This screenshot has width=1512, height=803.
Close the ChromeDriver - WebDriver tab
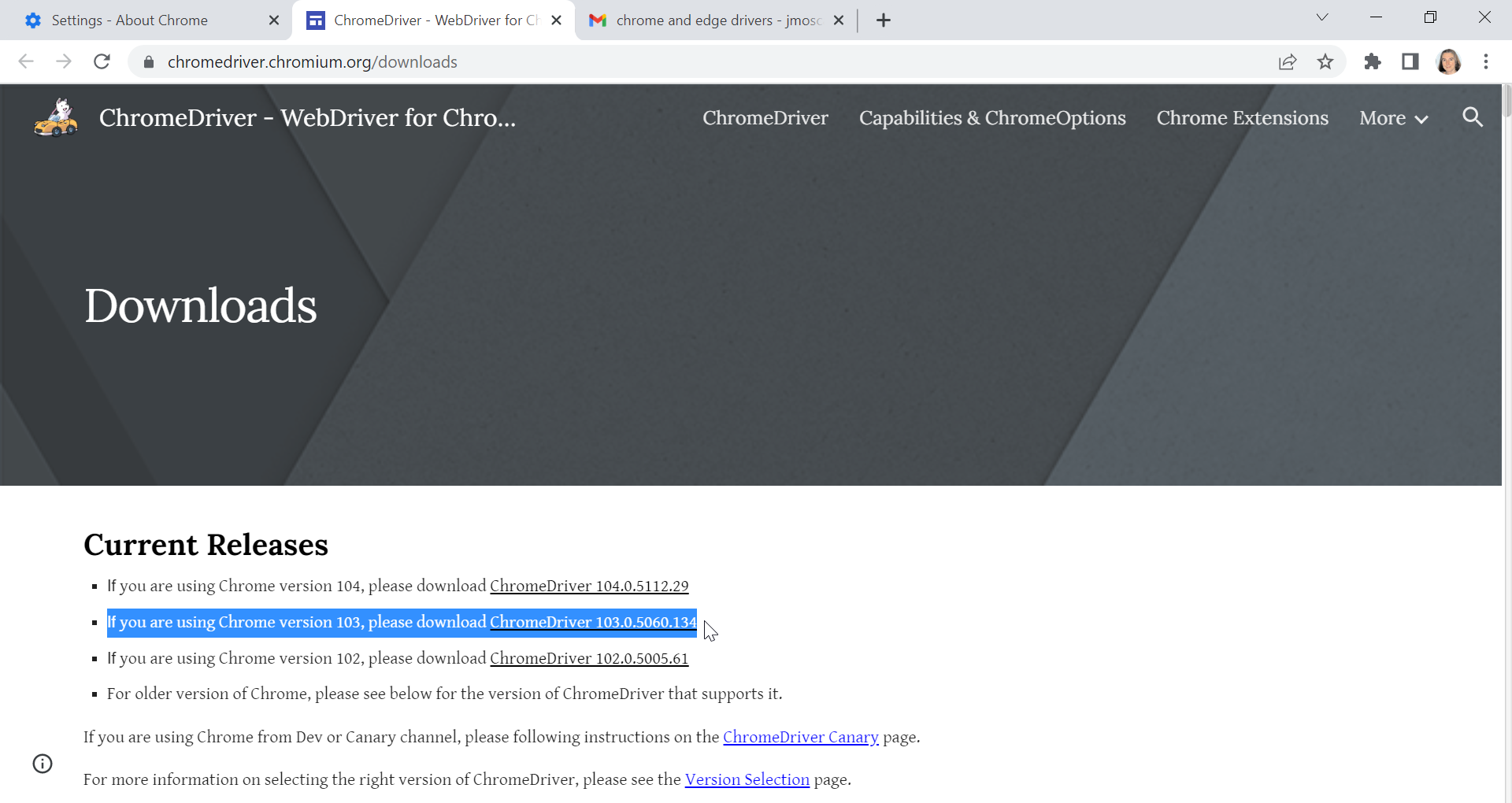point(557,20)
